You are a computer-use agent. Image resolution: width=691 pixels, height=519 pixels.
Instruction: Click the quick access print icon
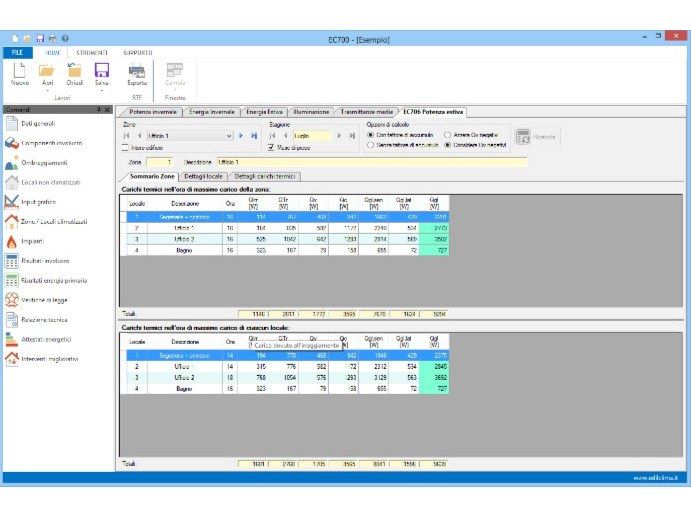point(52,39)
